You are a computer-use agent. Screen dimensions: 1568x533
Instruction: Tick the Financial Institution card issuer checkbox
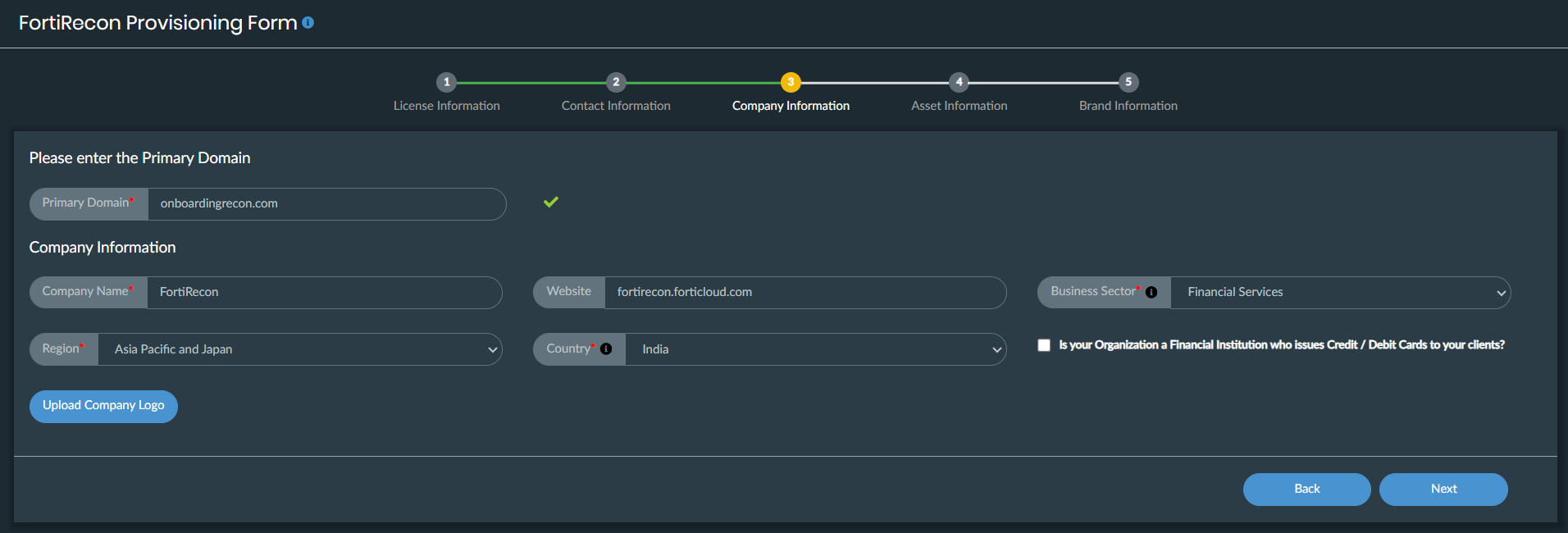point(1044,345)
